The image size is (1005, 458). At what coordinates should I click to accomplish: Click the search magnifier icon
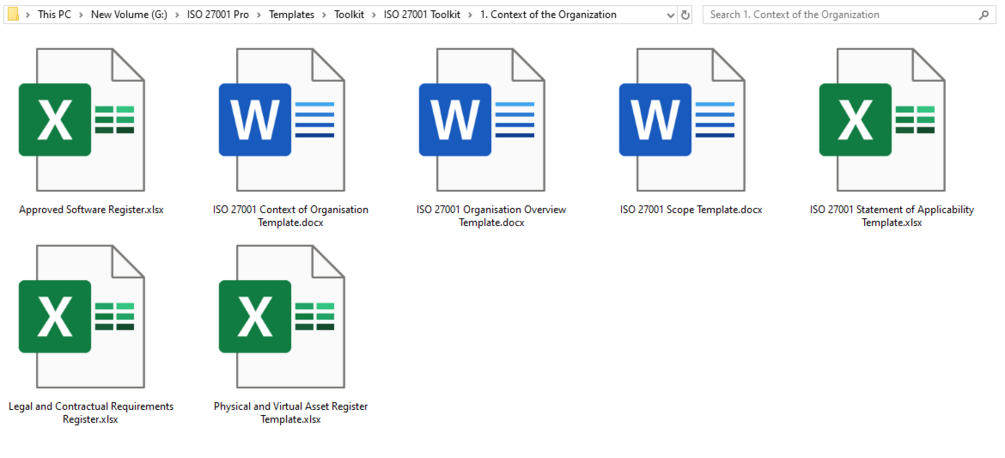click(984, 15)
